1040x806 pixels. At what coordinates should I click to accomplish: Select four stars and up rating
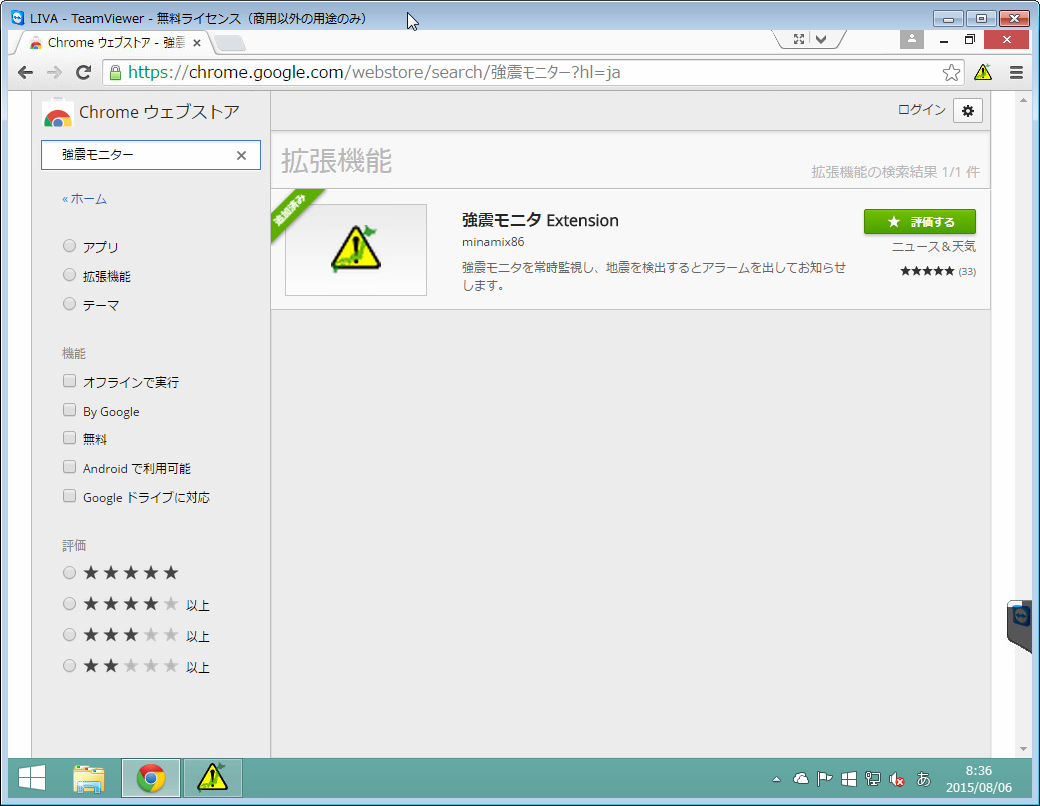click(x=69, y=604)
